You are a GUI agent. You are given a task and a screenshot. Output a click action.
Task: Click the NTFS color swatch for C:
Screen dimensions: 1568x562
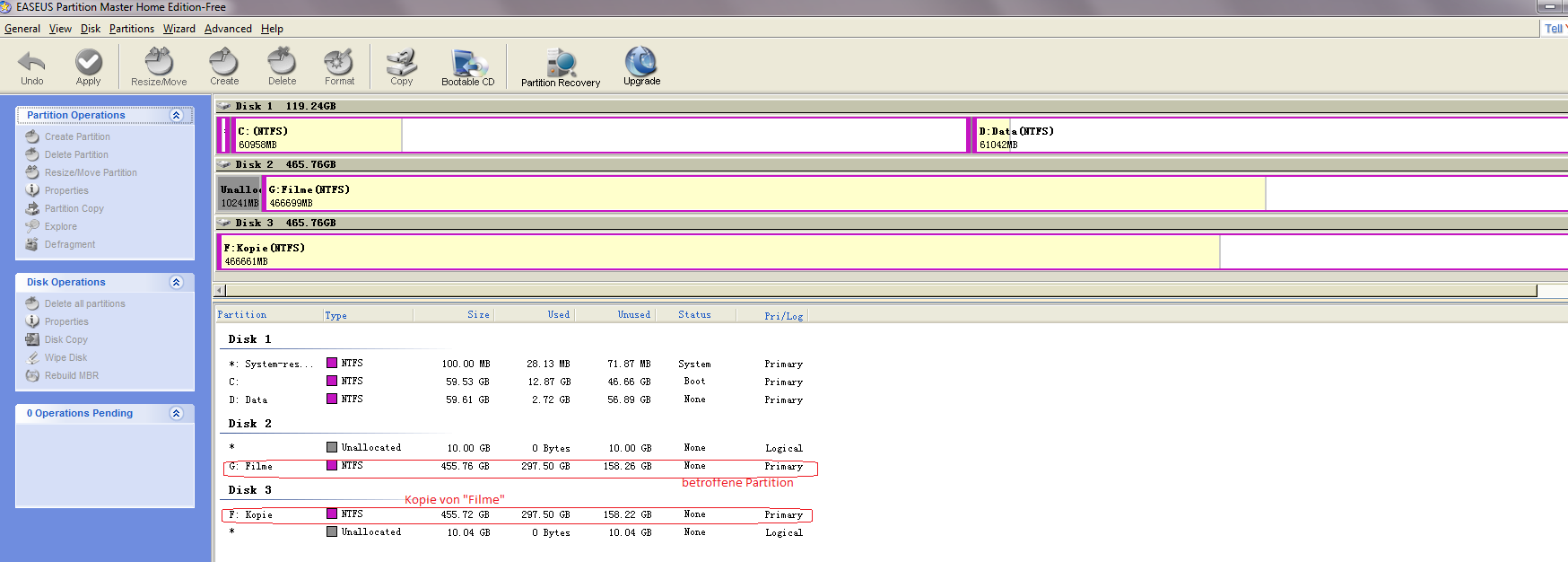pyautogui.click(x=332, y=381)
